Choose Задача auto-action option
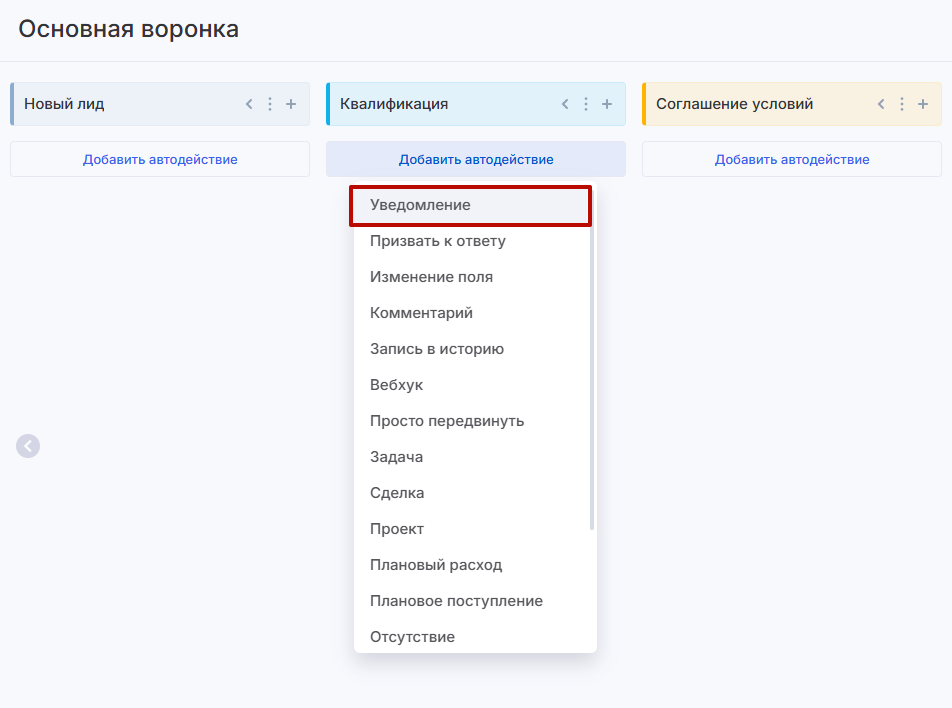952x708 pixels. click(396, 457)
